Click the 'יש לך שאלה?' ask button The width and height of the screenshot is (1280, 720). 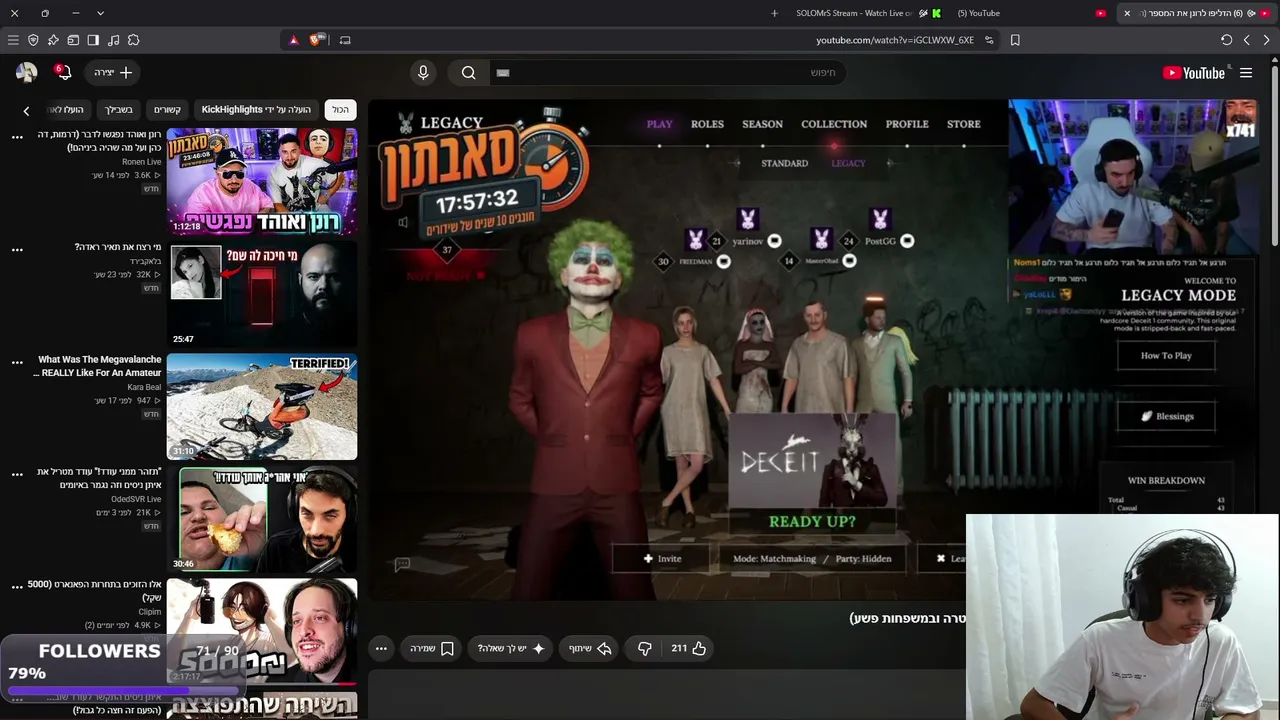pos(511,648)
